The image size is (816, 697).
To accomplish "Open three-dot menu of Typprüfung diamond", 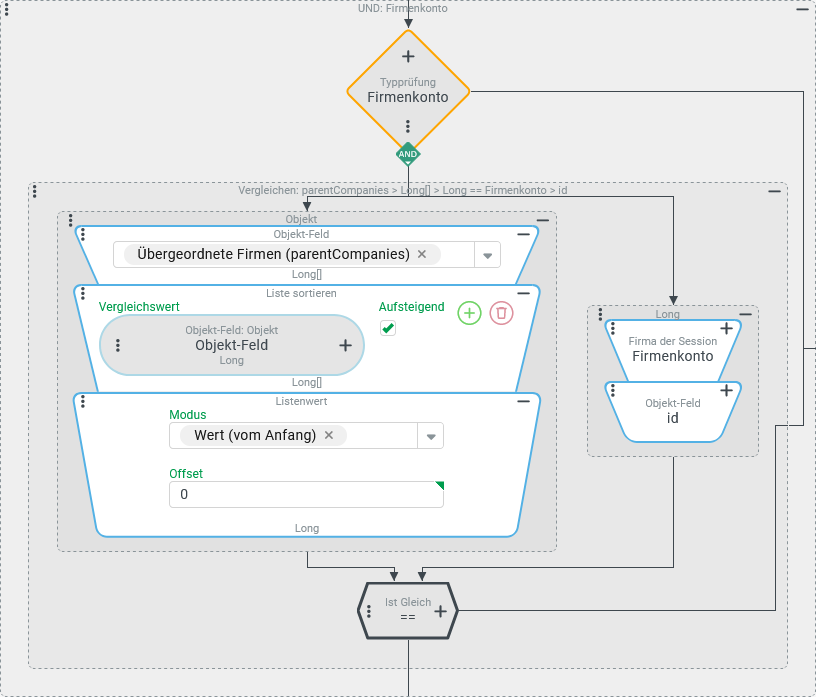I will click(x=408, y=127).
